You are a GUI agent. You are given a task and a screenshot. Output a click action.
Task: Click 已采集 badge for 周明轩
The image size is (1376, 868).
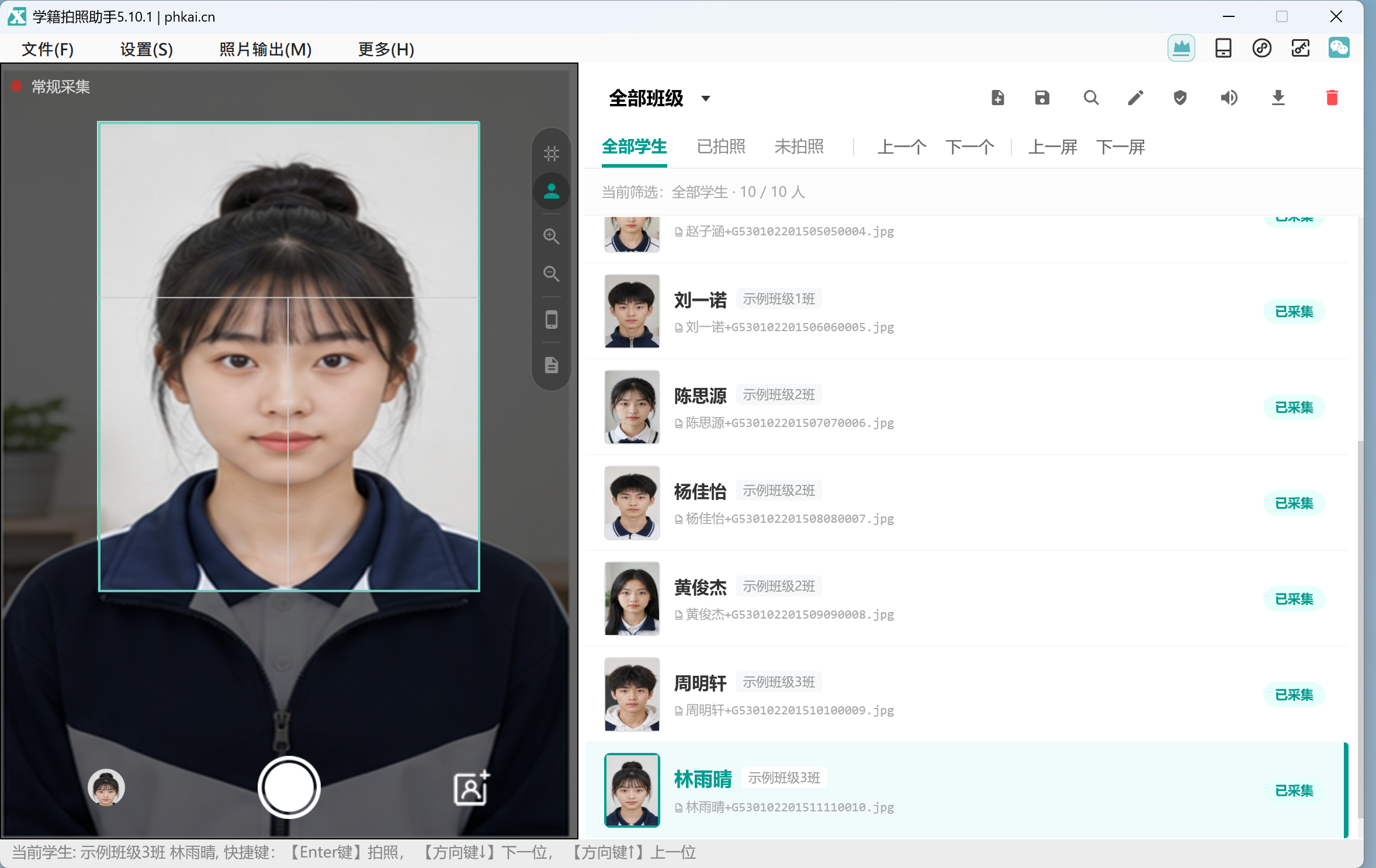click(1294, 695)
